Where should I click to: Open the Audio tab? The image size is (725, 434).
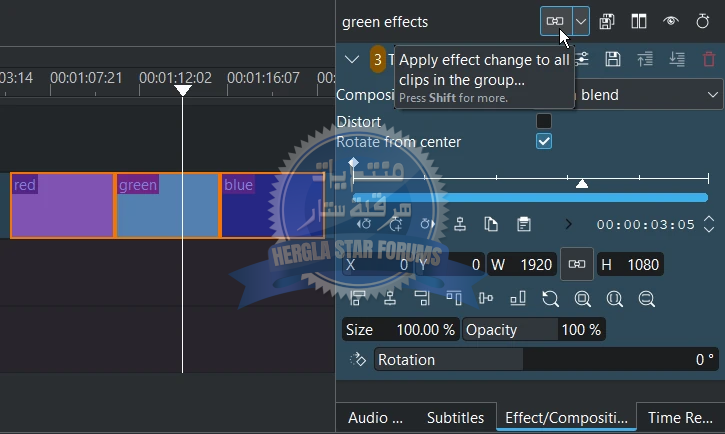coord(375,418)
